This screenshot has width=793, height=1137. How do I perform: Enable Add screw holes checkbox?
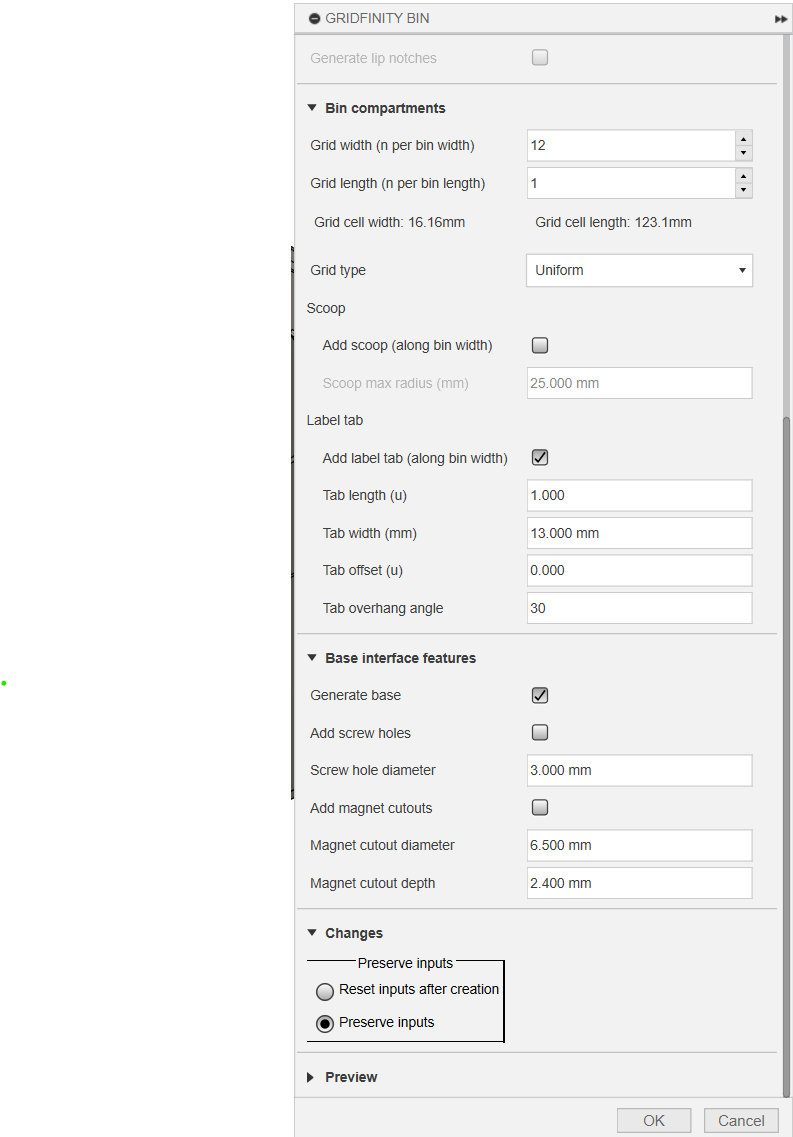click(x=540, y=732)
